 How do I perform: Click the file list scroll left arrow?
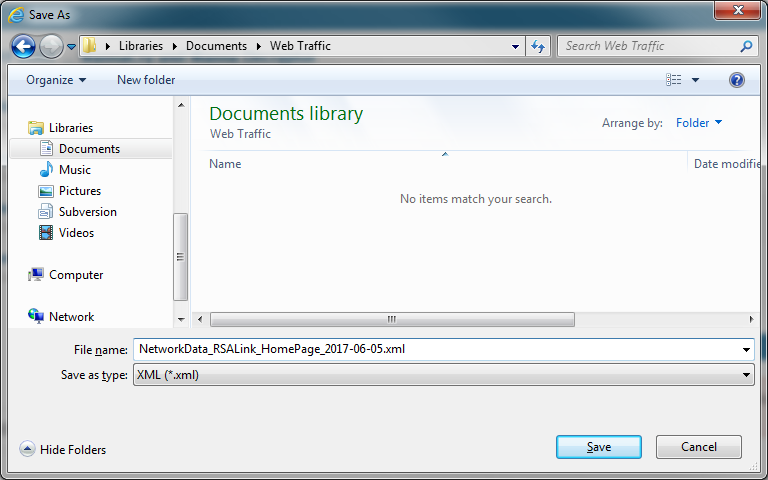pyautogui.click(x=200, y=319)
